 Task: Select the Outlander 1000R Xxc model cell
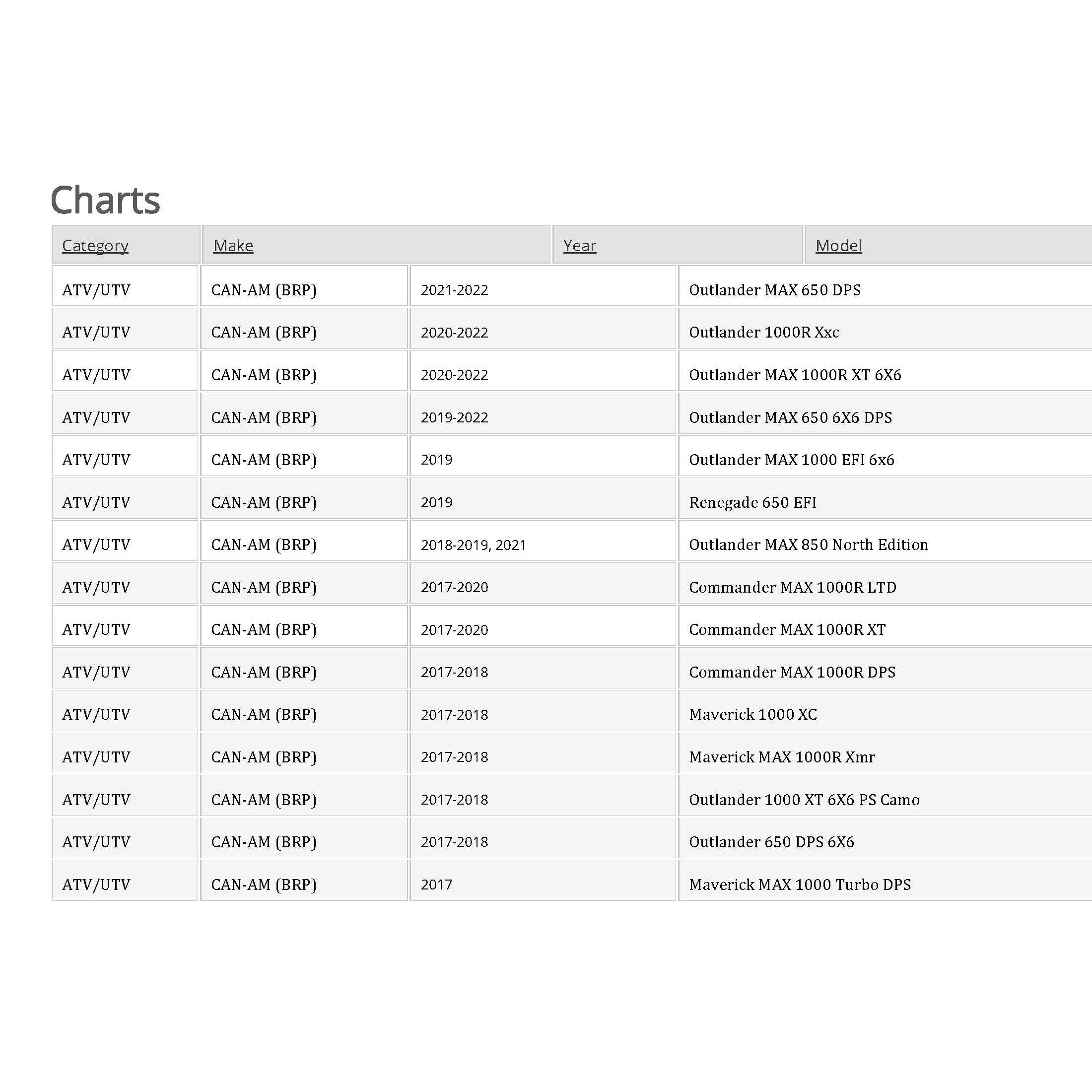[885, 329]
